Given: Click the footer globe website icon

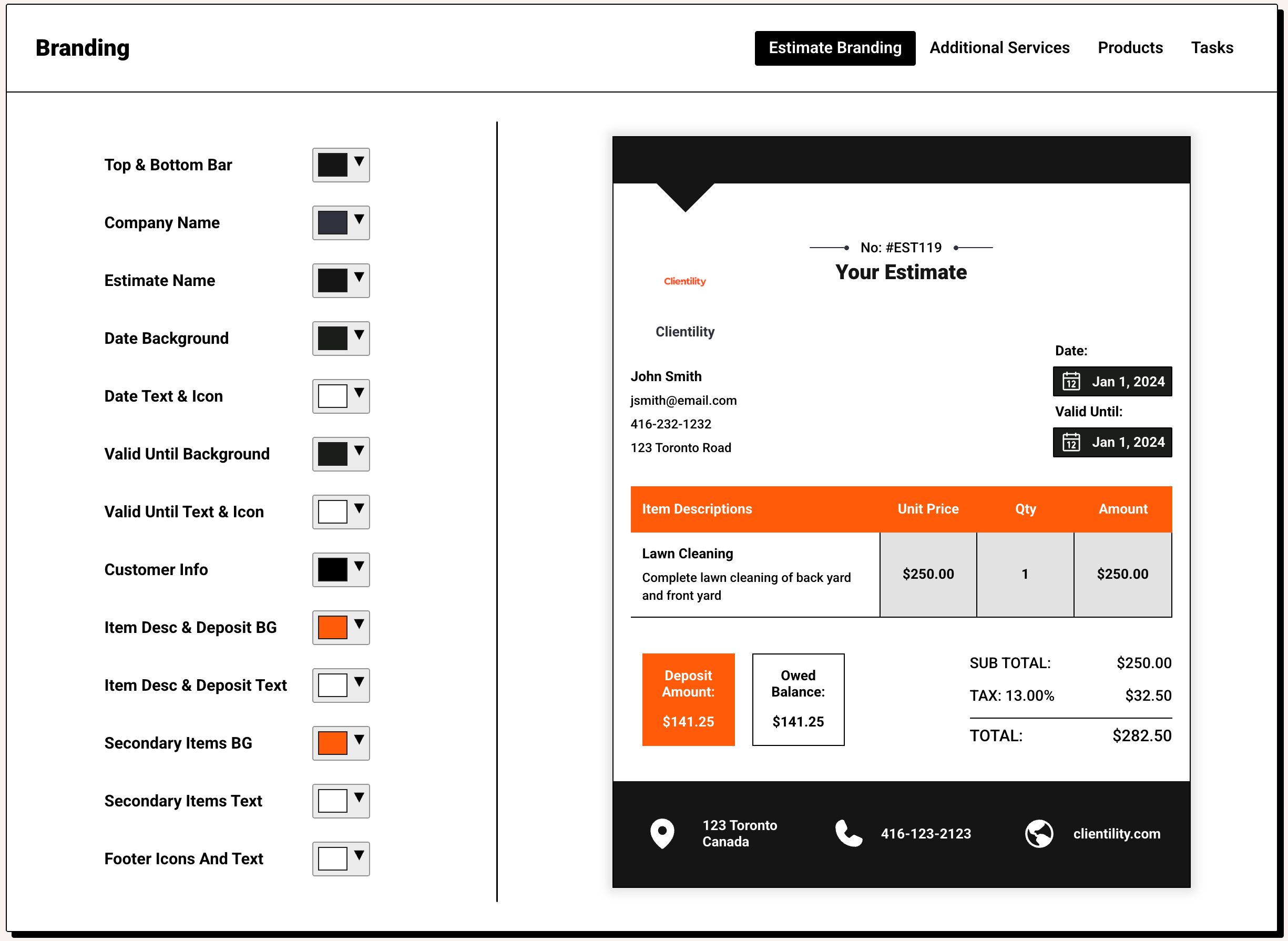Looking at the screenshot, I should [x=1039, y=833].
